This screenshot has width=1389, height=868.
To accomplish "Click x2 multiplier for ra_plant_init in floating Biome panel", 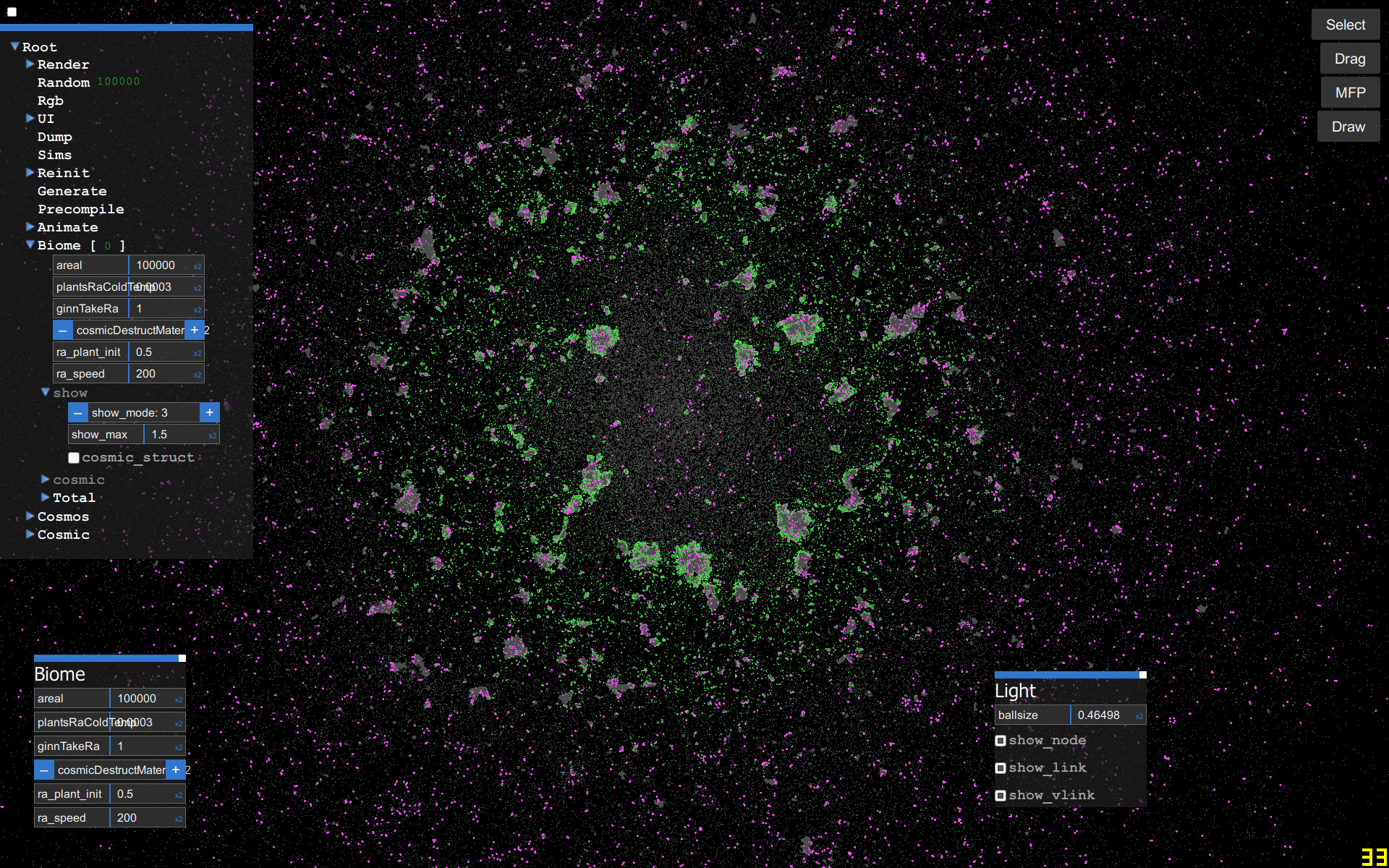I will coord(179,795).
